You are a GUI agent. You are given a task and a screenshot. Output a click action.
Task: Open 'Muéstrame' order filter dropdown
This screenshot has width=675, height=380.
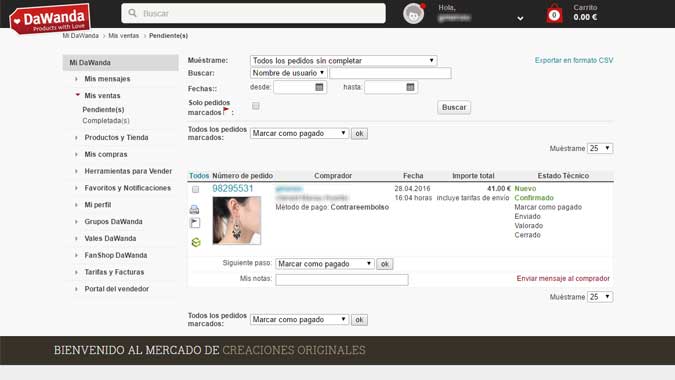(344, 61)
